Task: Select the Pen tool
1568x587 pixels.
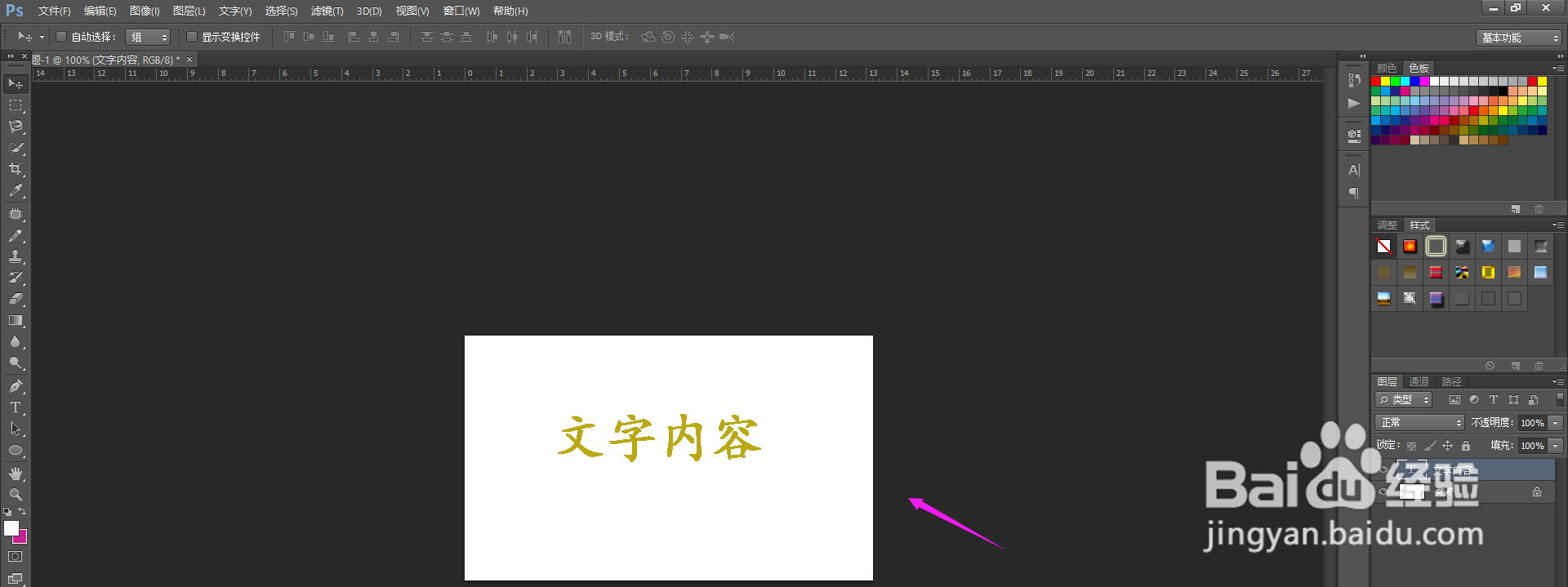Action: point(16,386)
